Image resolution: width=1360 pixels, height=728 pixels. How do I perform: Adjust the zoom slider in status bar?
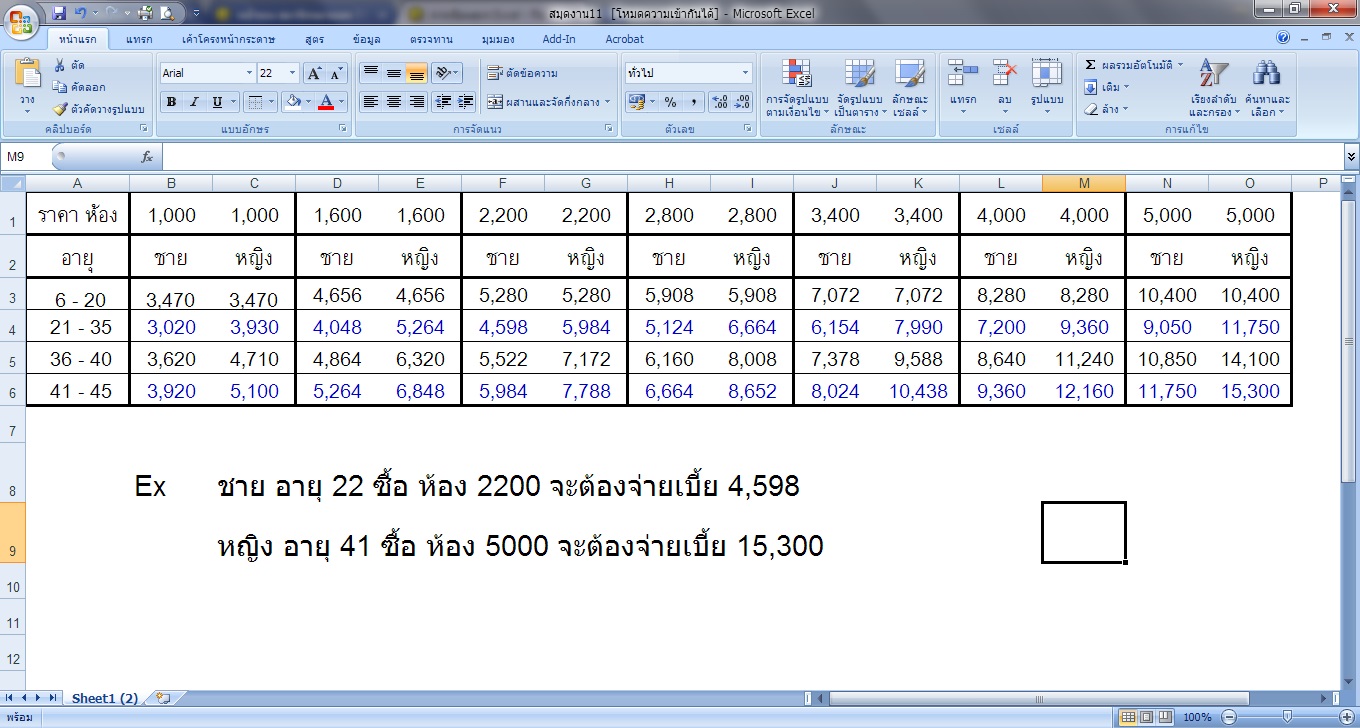(x=1288, y=717)
